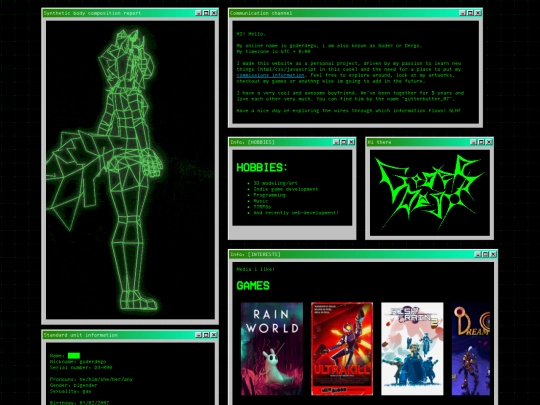Click the "Info: [HOBBIES]" title bar text
Screen dimensions: 540x405
(x=252, y=142)
